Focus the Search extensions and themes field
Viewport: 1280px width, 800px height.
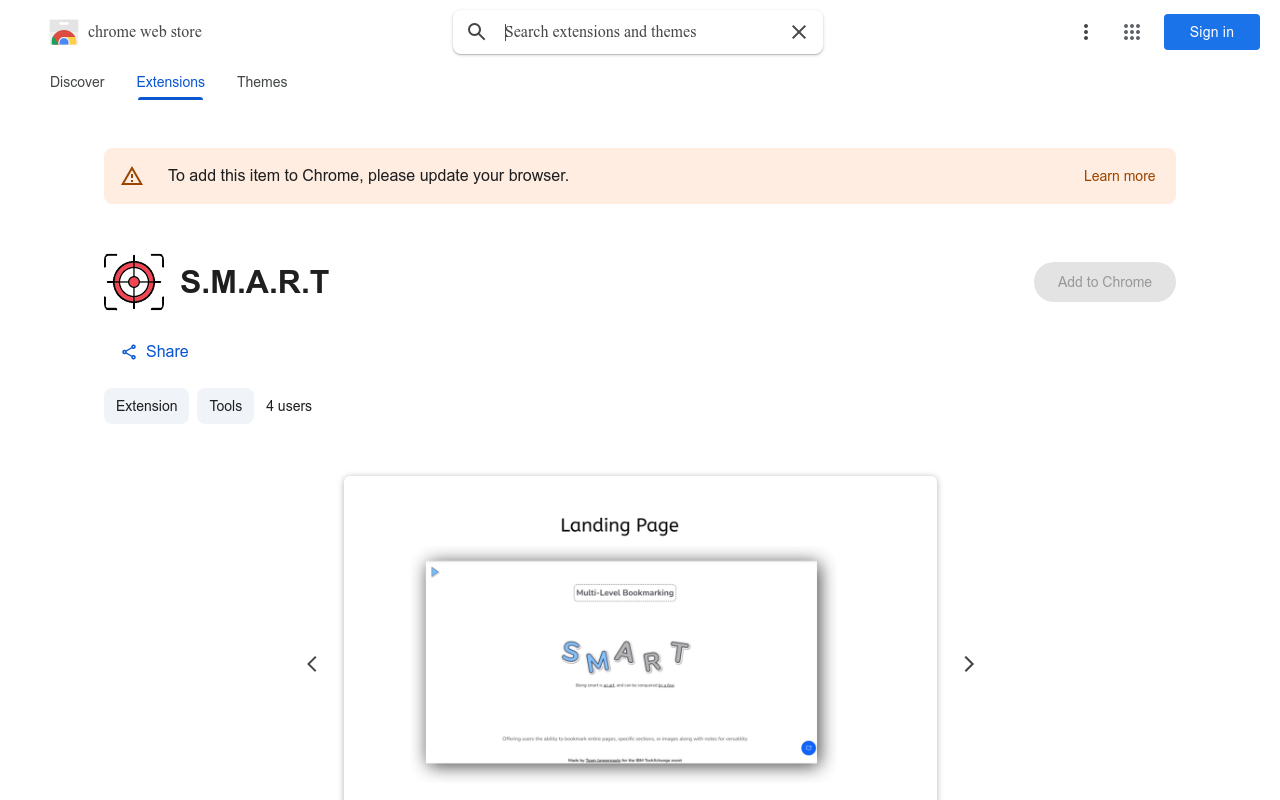click(640, 32)
